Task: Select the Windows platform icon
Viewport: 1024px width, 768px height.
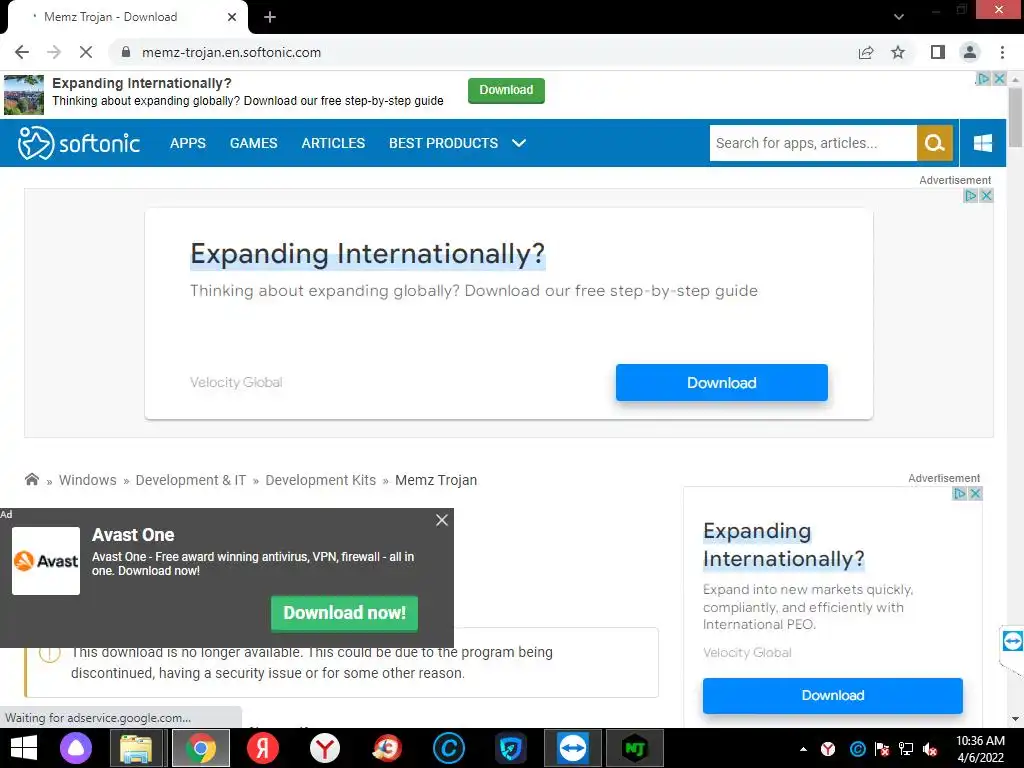Action: (x=982, y=143)
